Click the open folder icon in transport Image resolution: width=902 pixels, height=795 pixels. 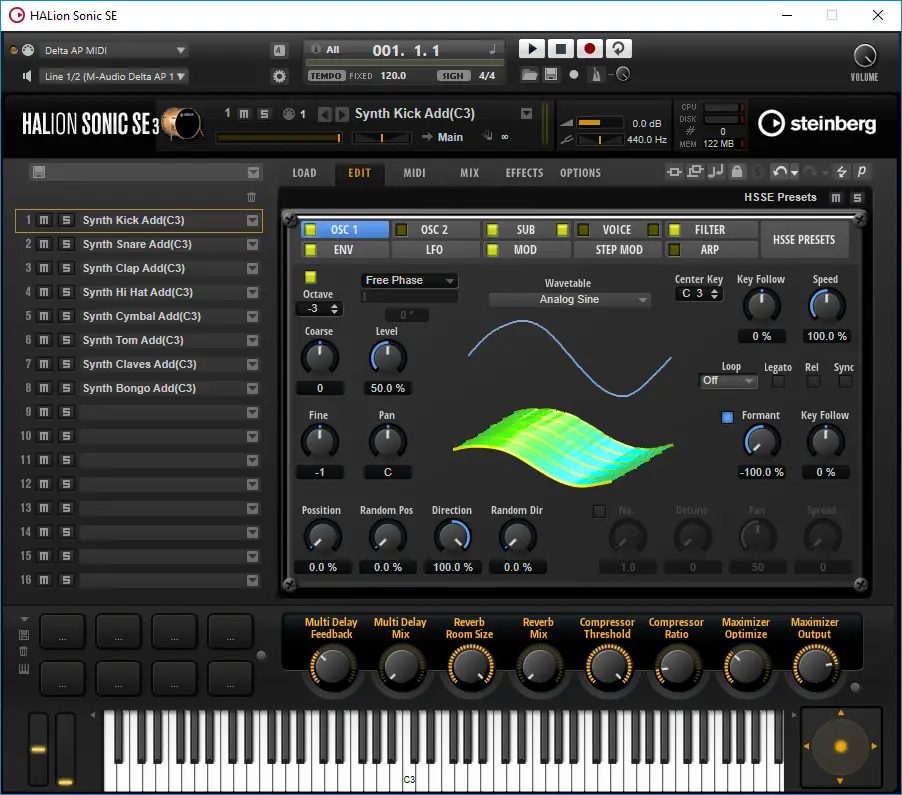[x=529, y=75]
